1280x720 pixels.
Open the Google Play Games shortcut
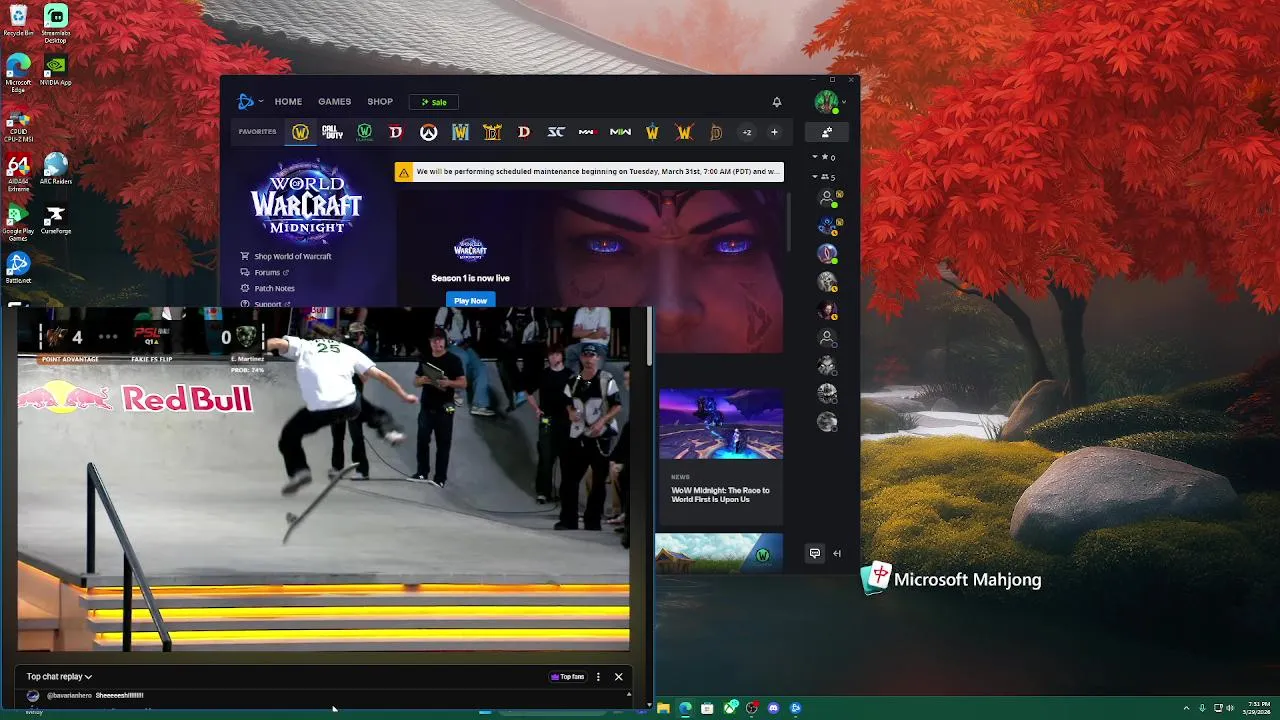18,222
